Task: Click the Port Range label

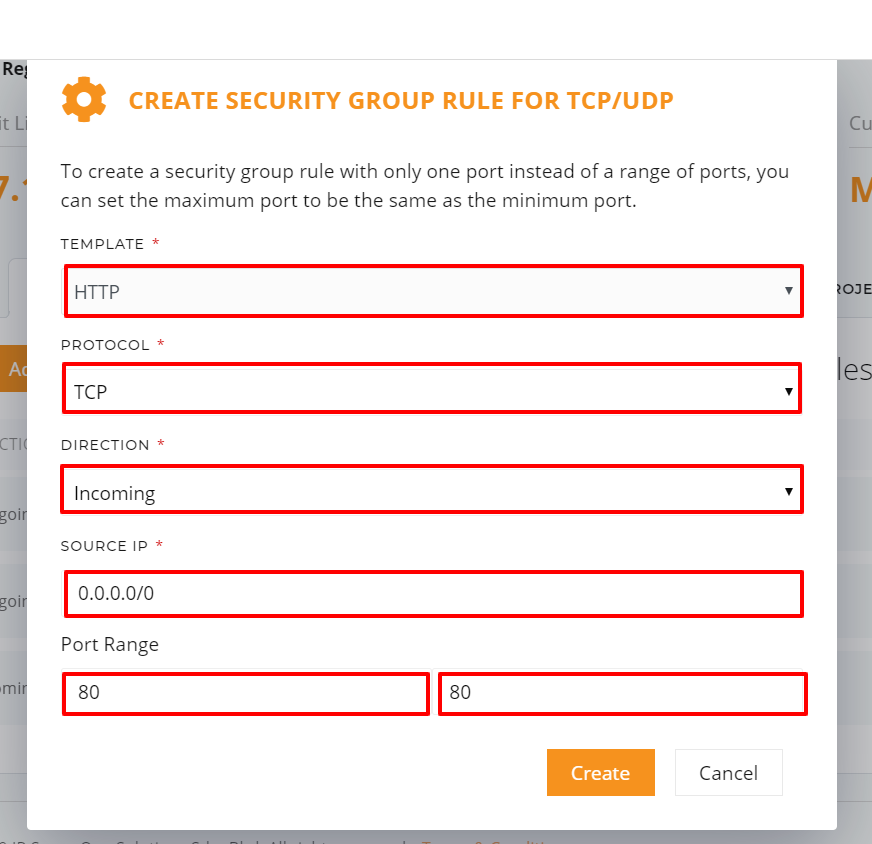Action: [110, 644]
